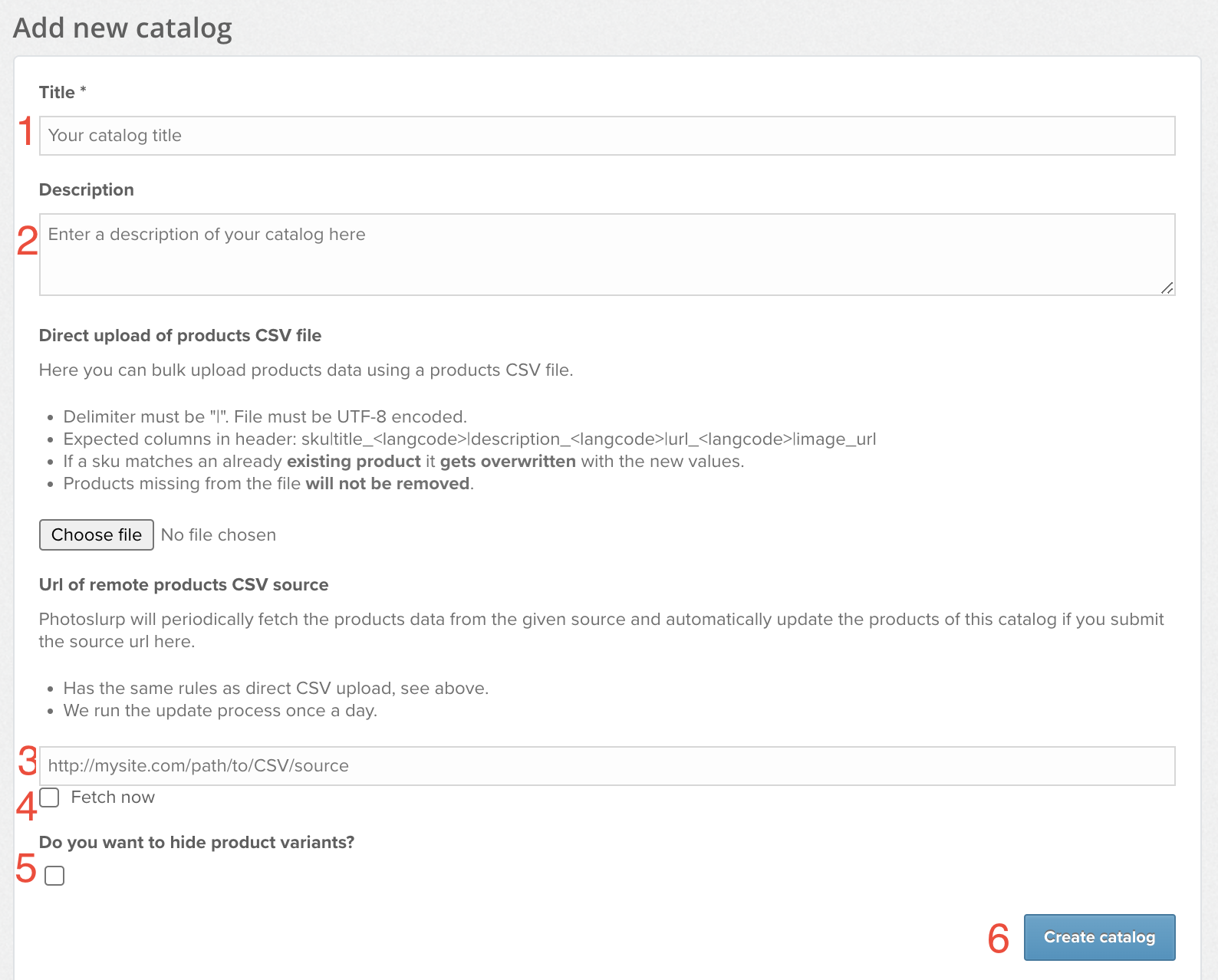
Task: Click the 'Direct upload of products CSV file' label
Action: click(180, 335)
